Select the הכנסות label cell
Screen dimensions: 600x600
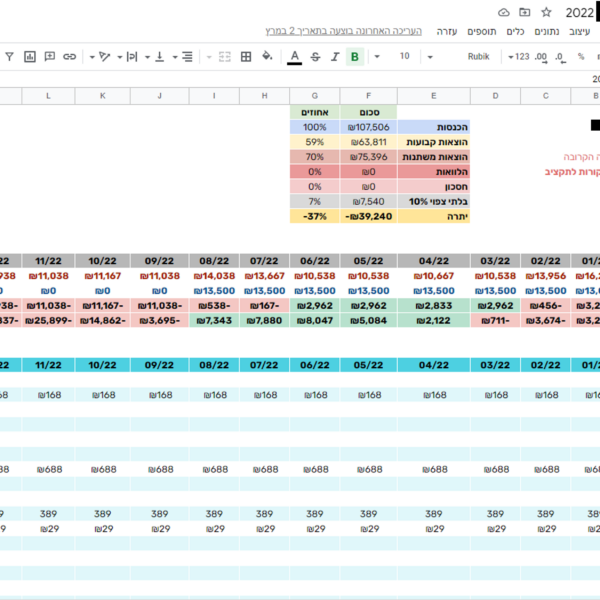click(434, 127)
